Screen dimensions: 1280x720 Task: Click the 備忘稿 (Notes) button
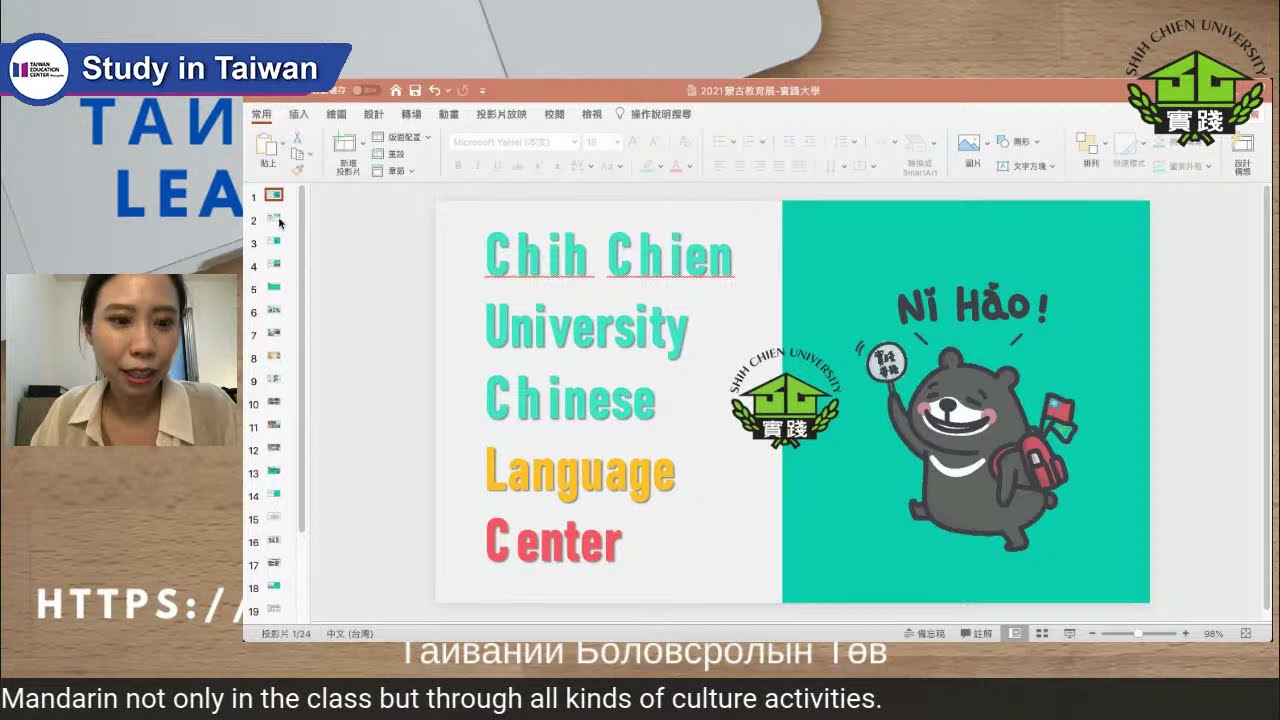tap(924, 634)
